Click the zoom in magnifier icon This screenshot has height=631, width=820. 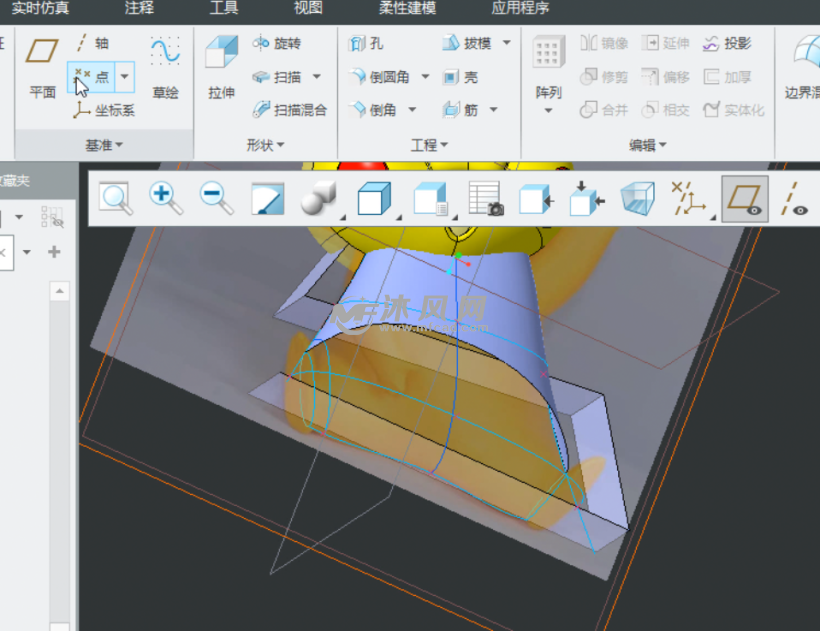click(166, 199)
